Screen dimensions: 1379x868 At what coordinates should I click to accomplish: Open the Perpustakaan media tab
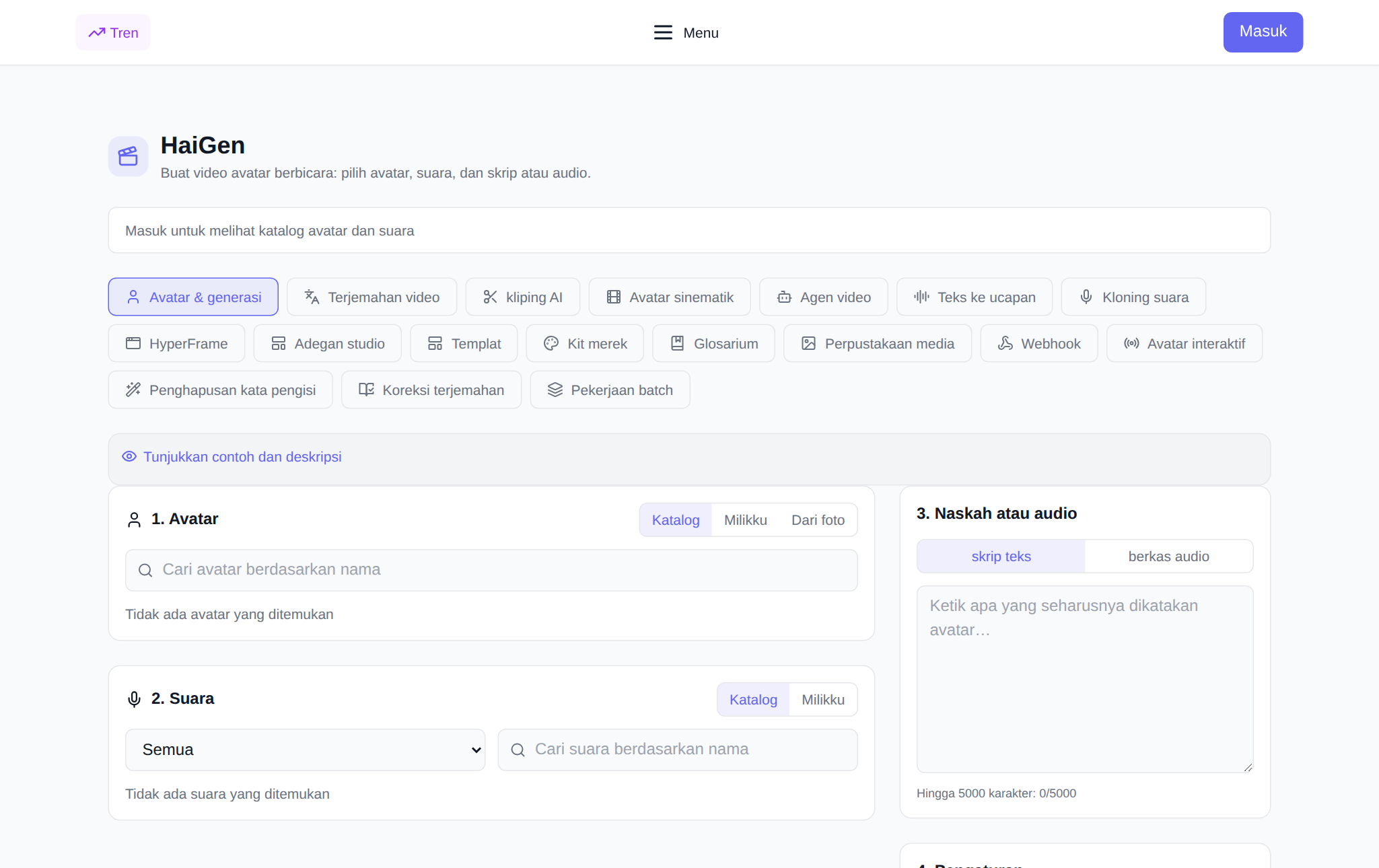[878, 343]
